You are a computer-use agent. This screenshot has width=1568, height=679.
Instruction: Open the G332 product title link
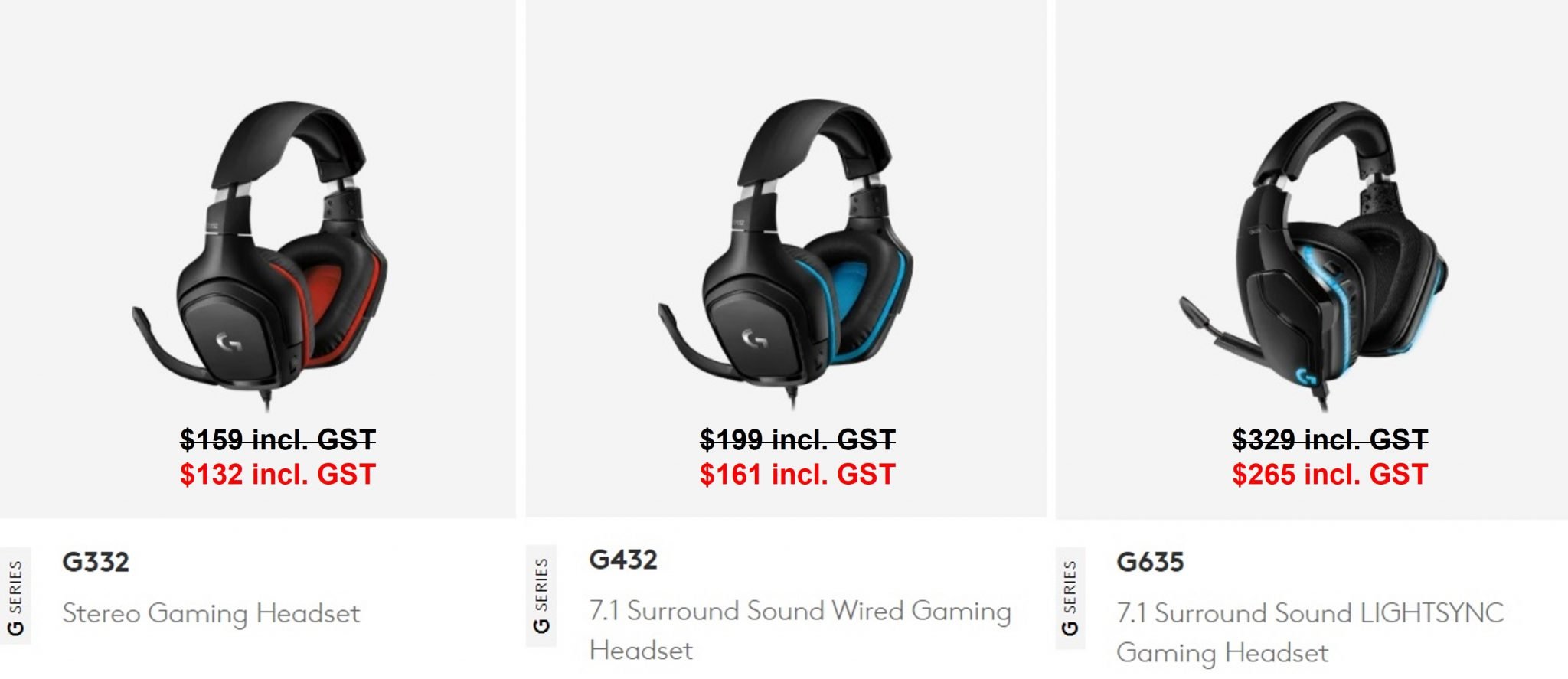click(x=96, y=562)
